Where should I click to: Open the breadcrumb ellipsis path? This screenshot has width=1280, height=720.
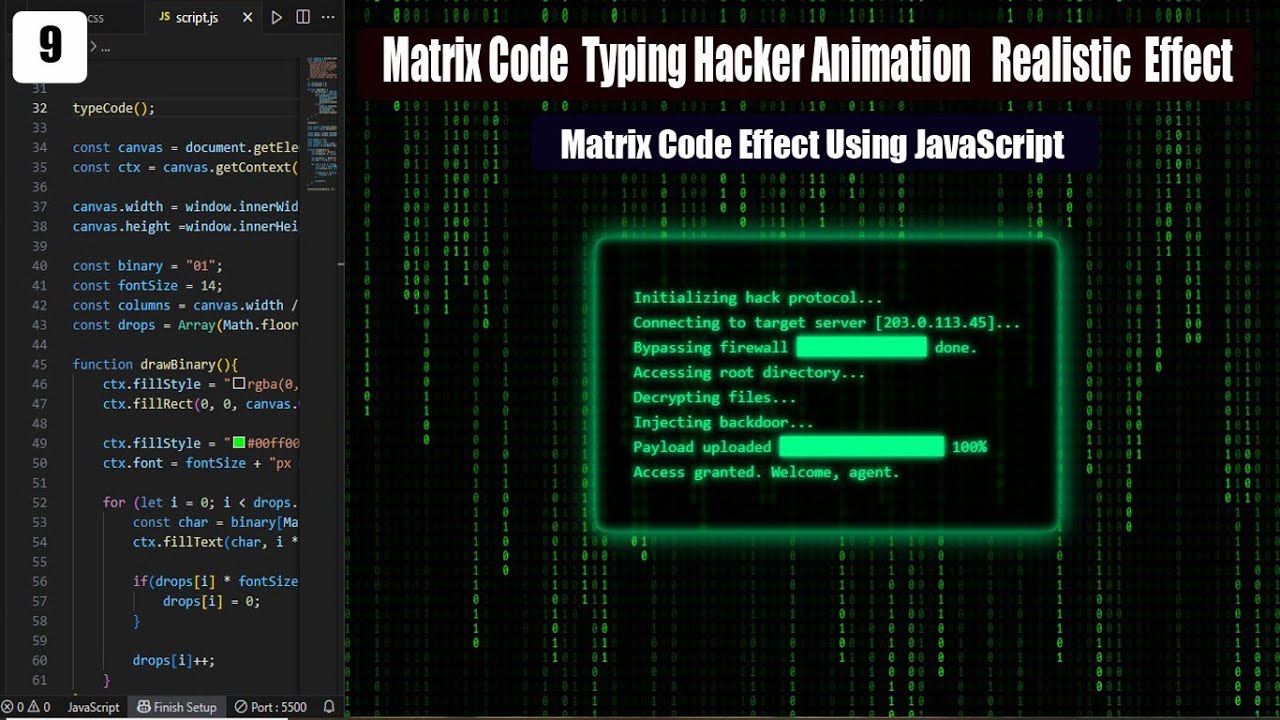105,47
